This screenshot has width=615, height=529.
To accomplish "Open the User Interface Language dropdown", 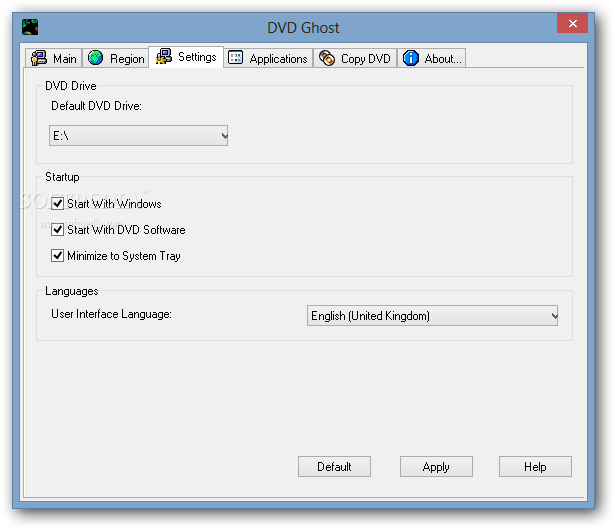I will [432, 316].
